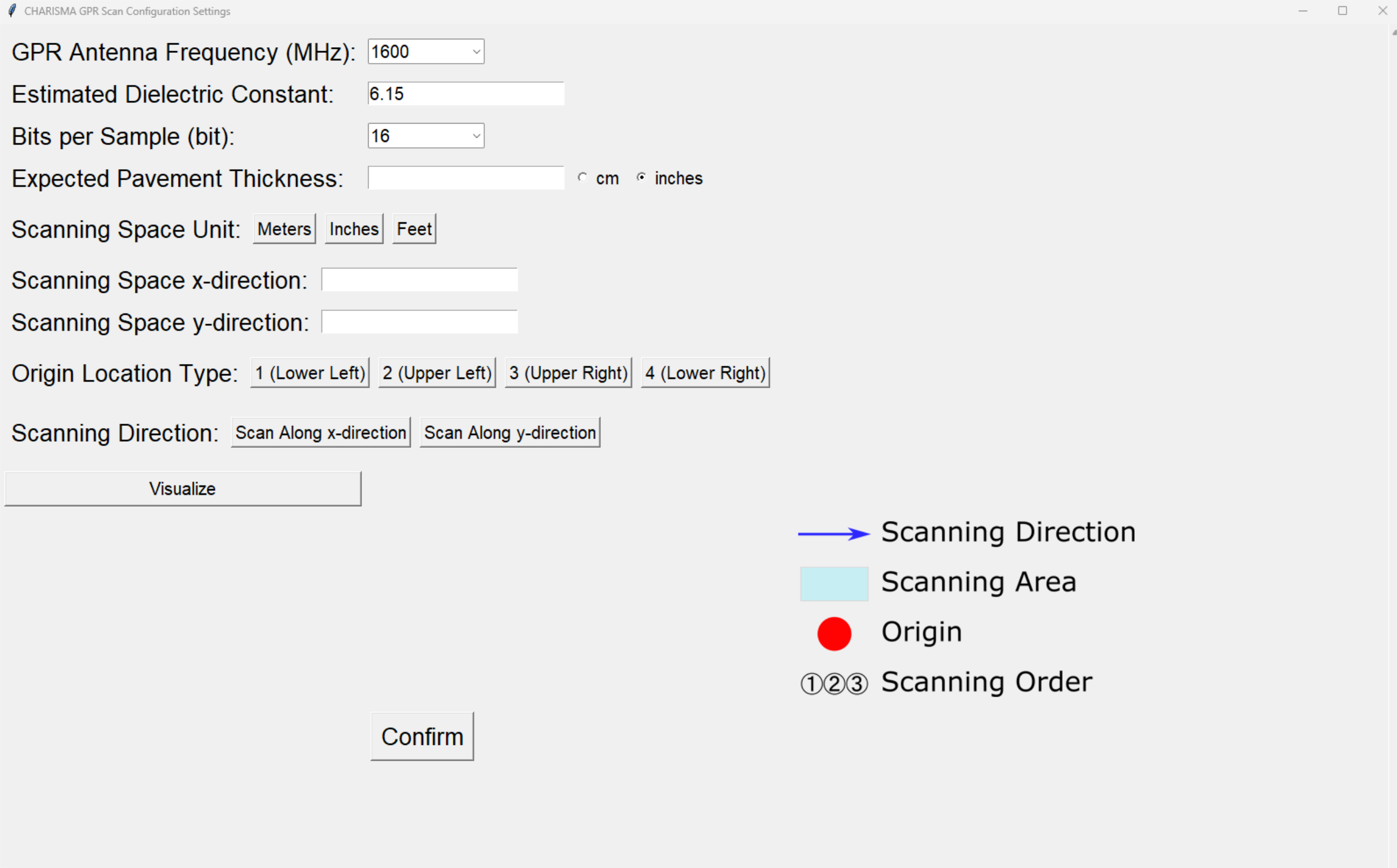This screenshot has width=1397, height=868.
Task: Expand the Bits per Sample combo box
Action: [426, 136]
